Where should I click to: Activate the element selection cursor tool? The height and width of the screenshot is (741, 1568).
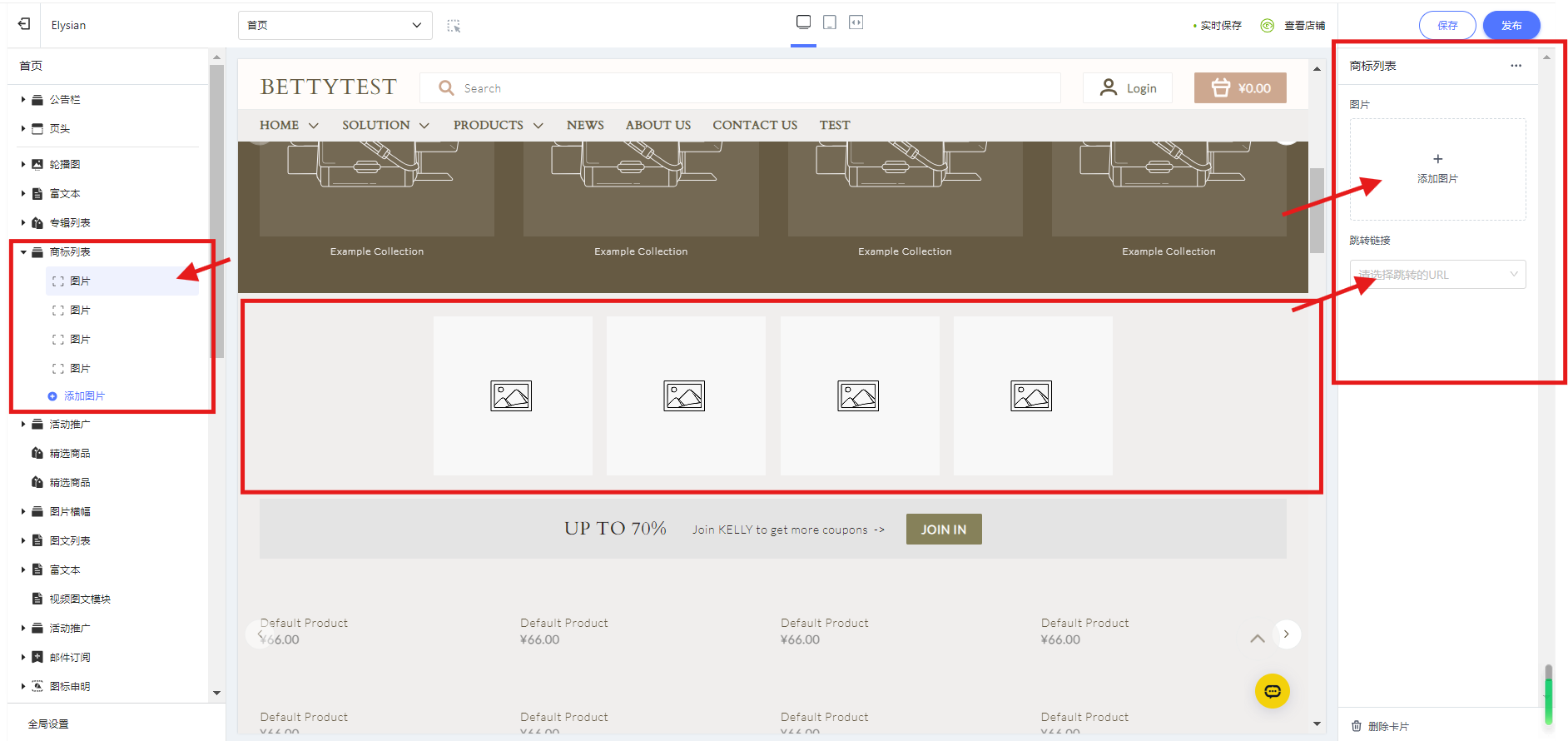(x=454, y=26)
